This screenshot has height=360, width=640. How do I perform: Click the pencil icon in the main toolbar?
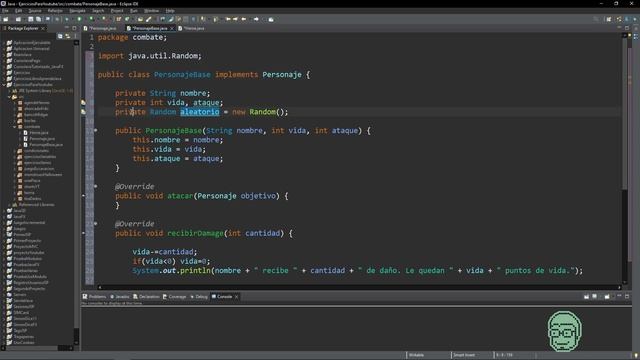click(149, 19)
